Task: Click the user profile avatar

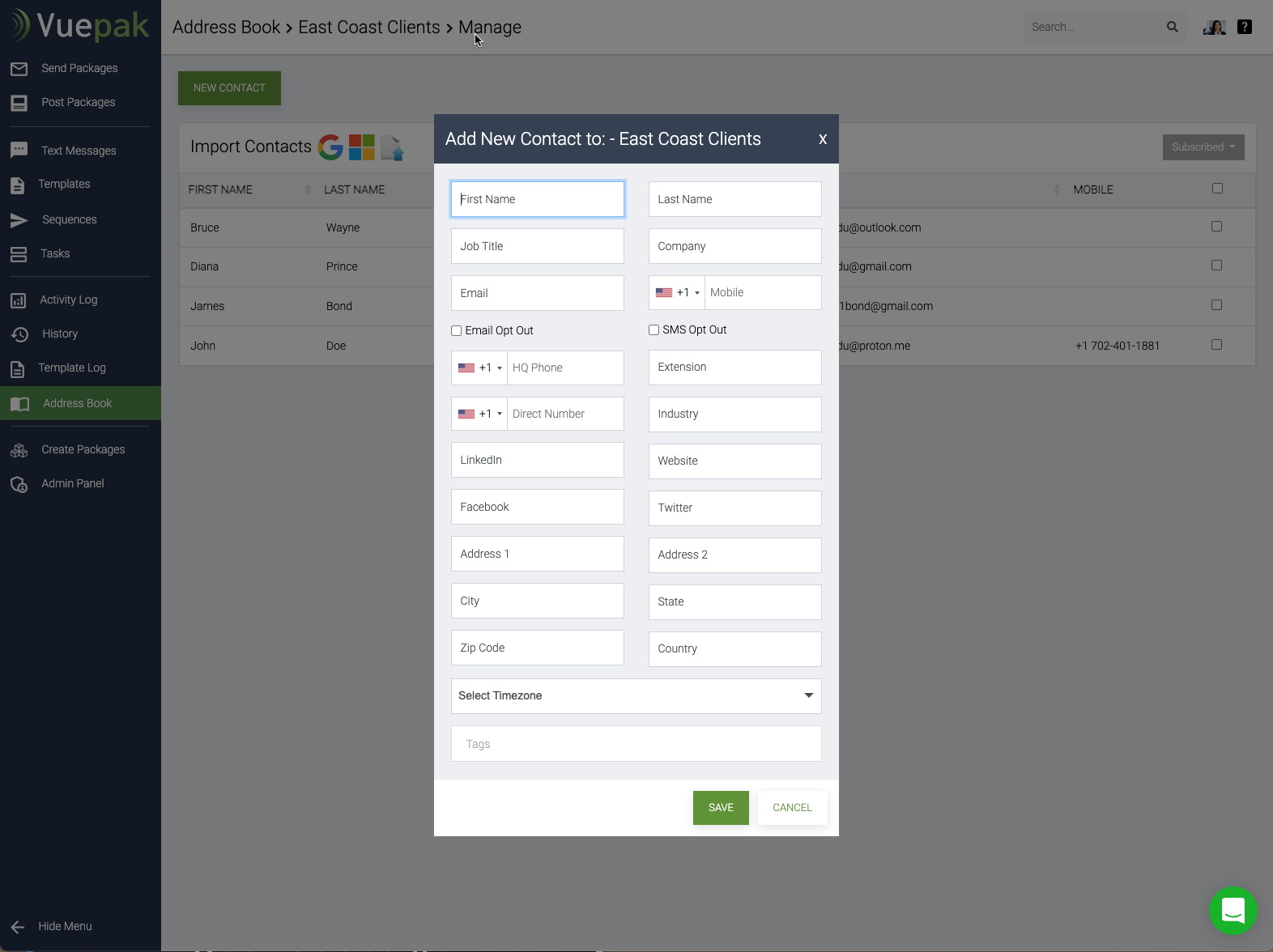Action: pyautogui.click(x=1214, y=28)
